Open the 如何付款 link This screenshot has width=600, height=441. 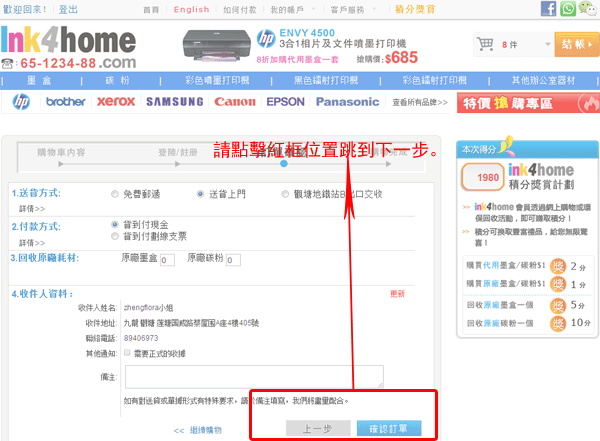pos(240,10)
